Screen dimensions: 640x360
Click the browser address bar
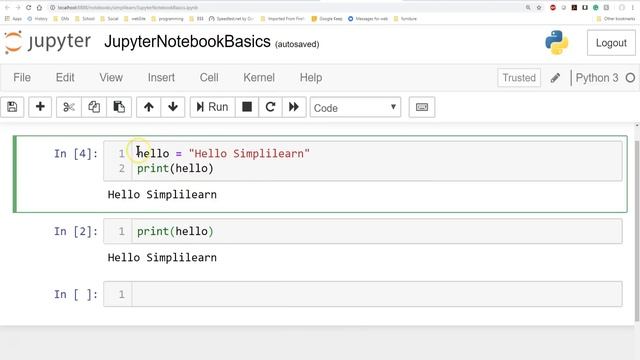[x=286, y=7]
